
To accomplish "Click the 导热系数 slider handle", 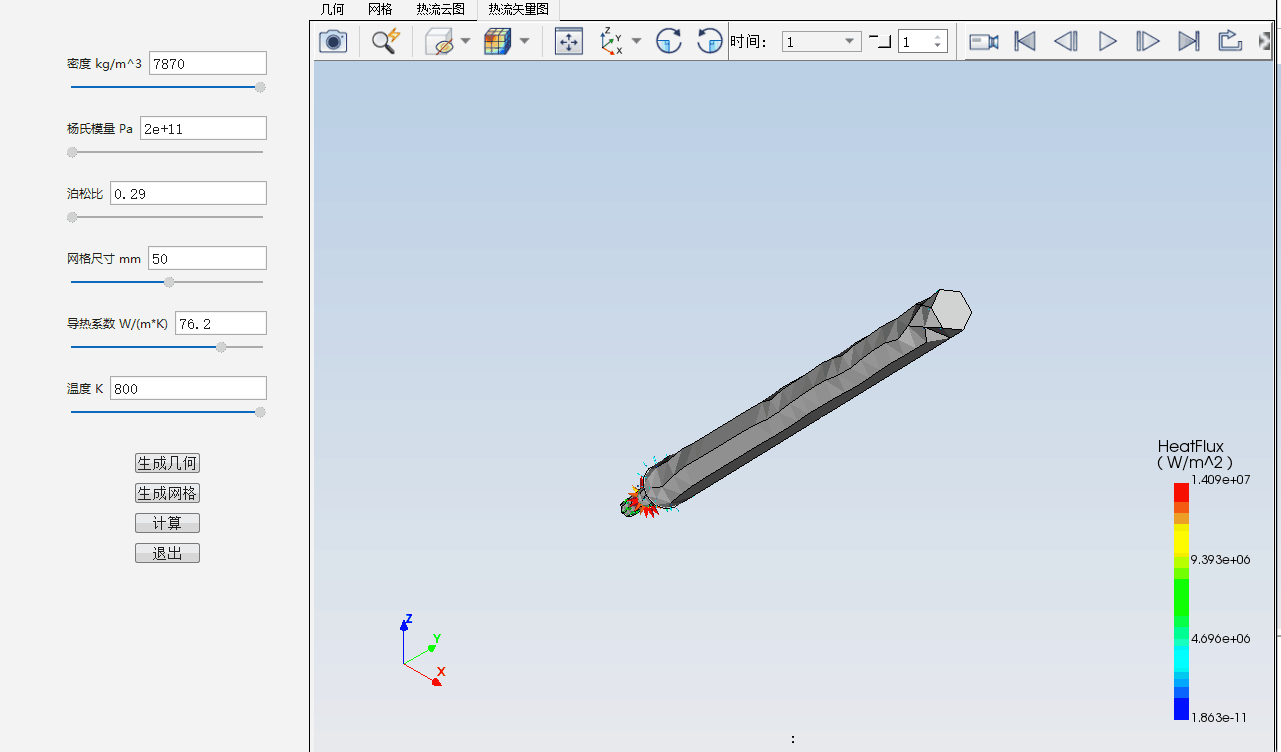I will [221, 347].
